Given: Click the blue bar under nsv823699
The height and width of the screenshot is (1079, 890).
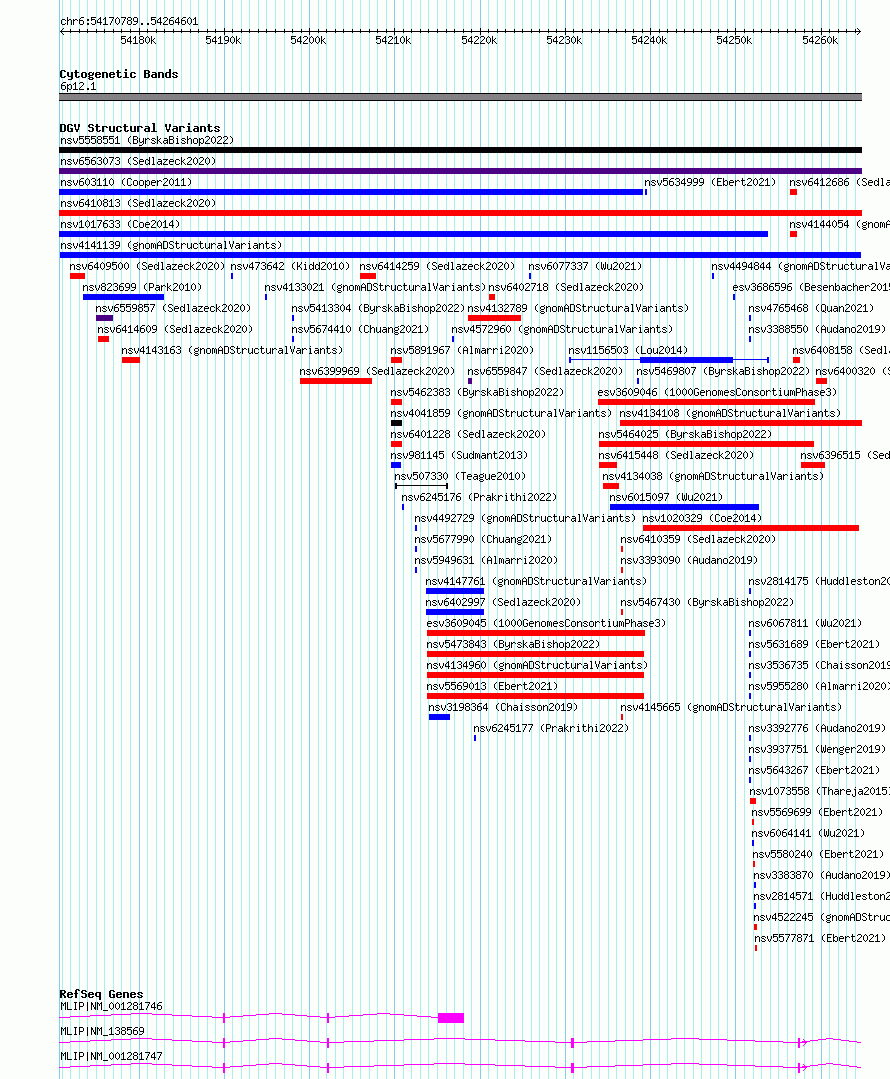Looking at the screenshot, I should 123,297.
